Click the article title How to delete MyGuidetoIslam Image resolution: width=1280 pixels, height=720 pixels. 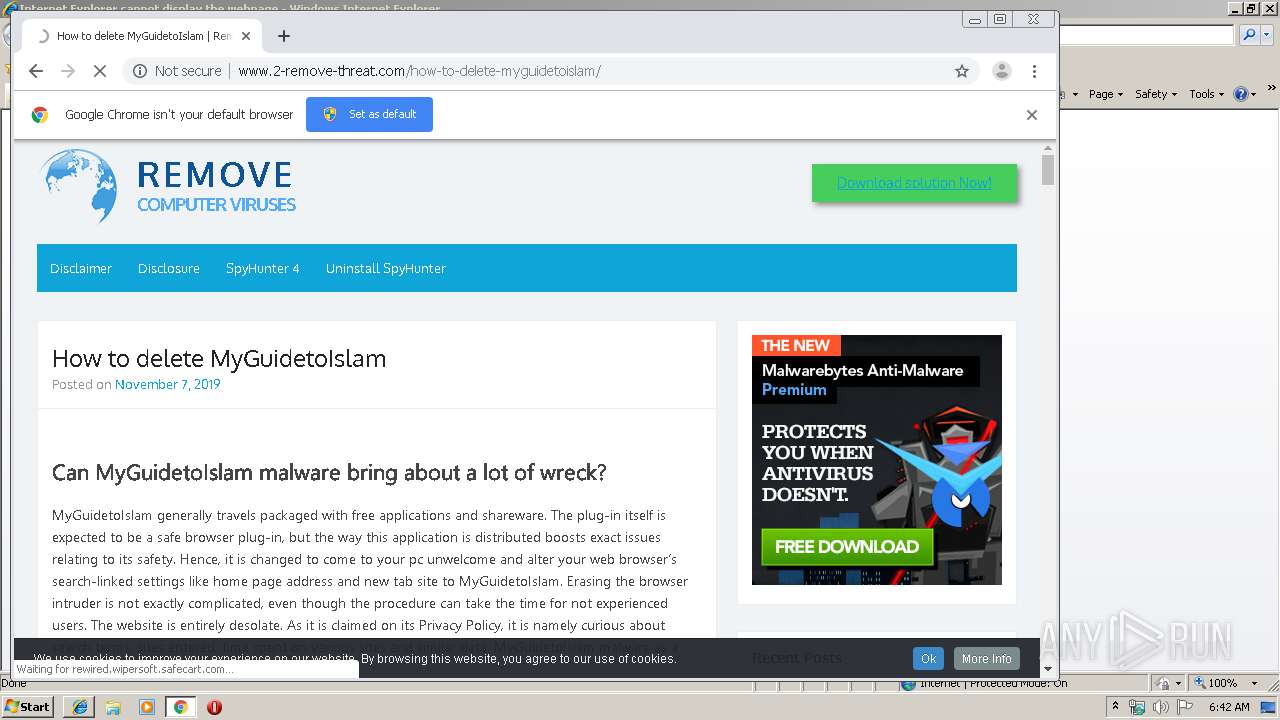click(219, 358)
